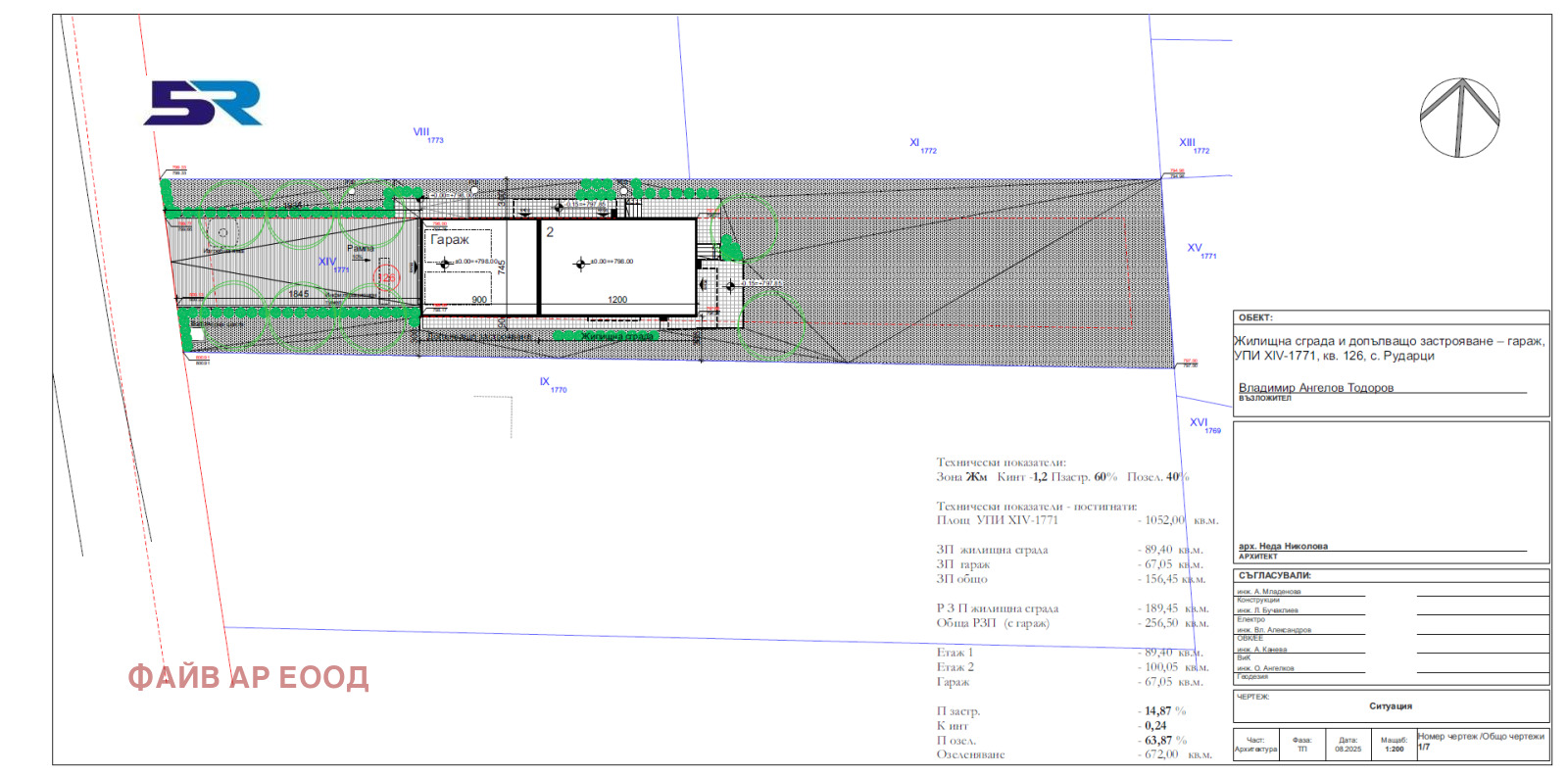Click the 5R company logo

tap(203, 103)
